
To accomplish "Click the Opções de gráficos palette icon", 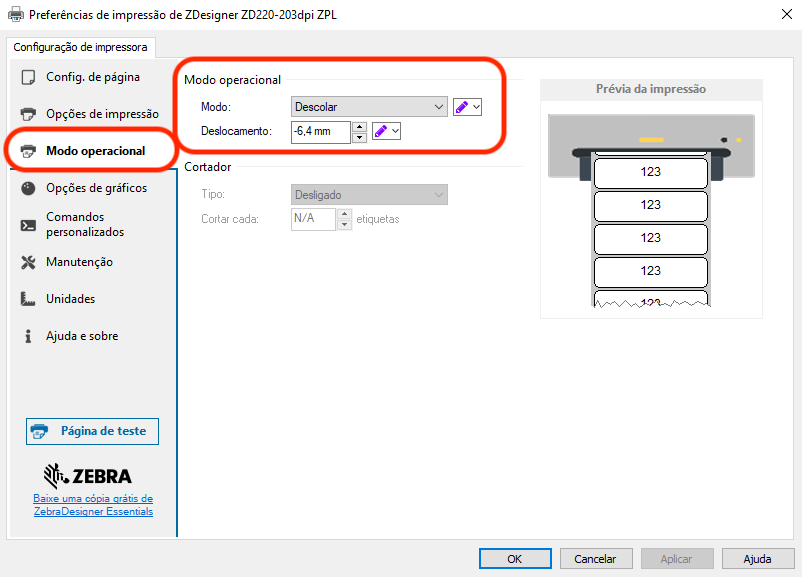I will [28, 188].
